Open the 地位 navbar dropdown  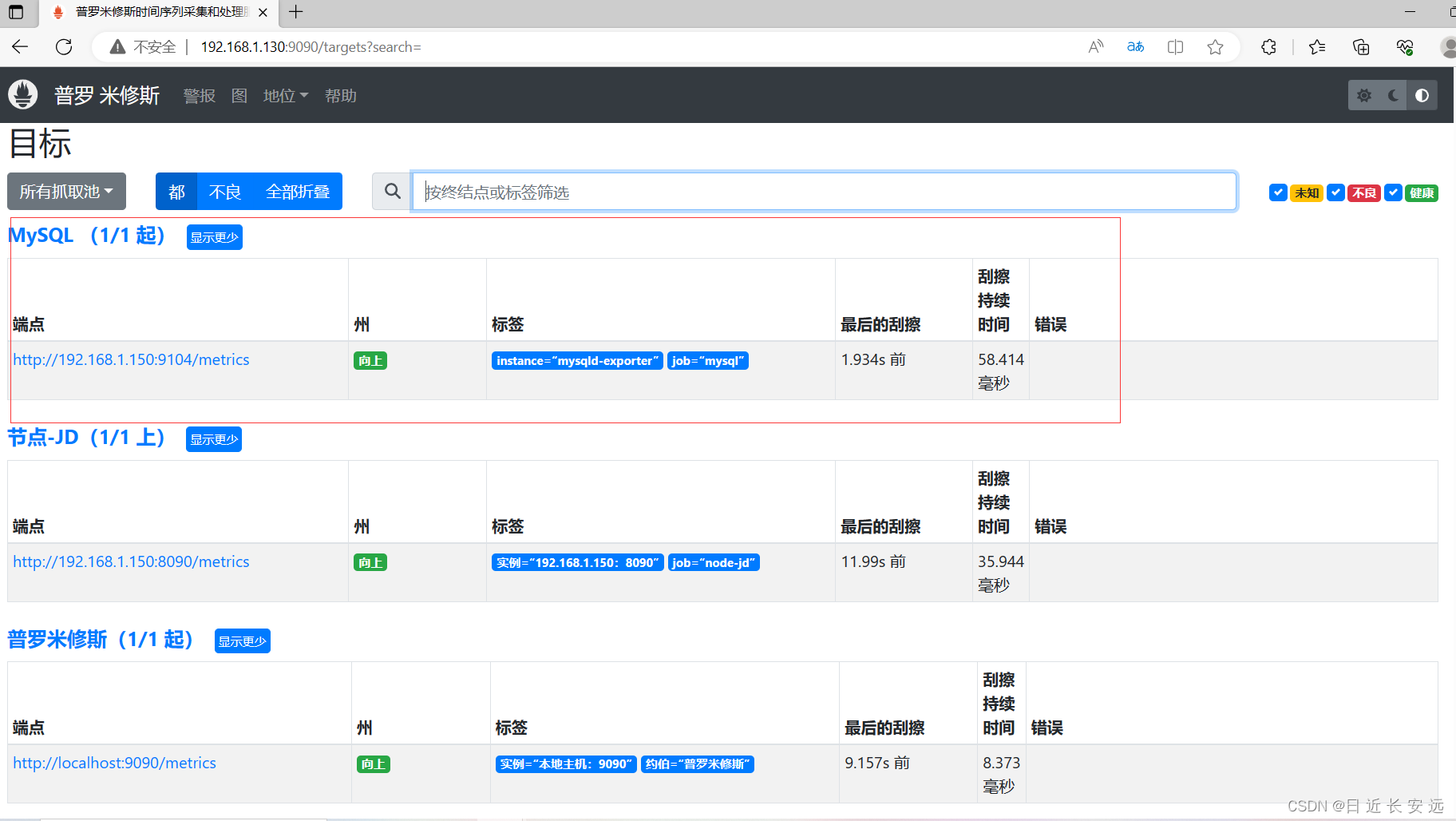pos(285,96)
